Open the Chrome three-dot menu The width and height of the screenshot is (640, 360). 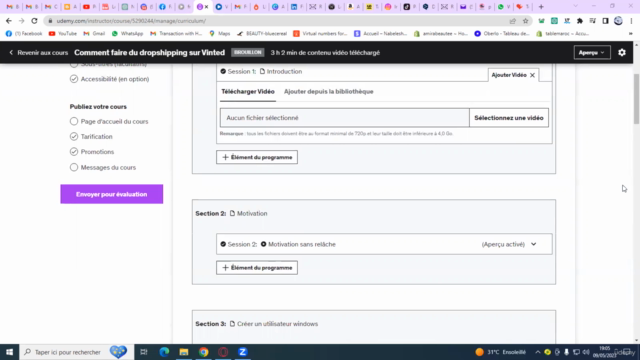(631, 21)
